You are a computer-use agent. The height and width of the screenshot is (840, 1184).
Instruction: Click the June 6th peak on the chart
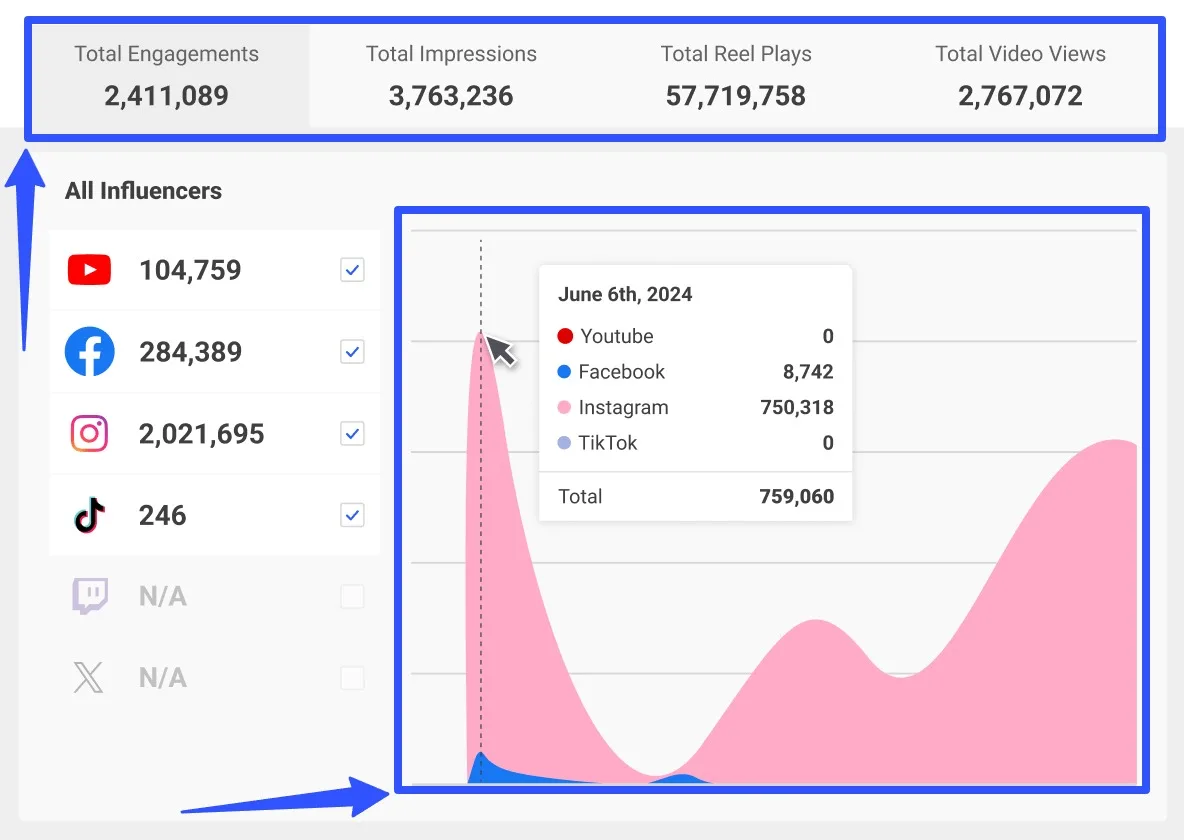[481, 333]
